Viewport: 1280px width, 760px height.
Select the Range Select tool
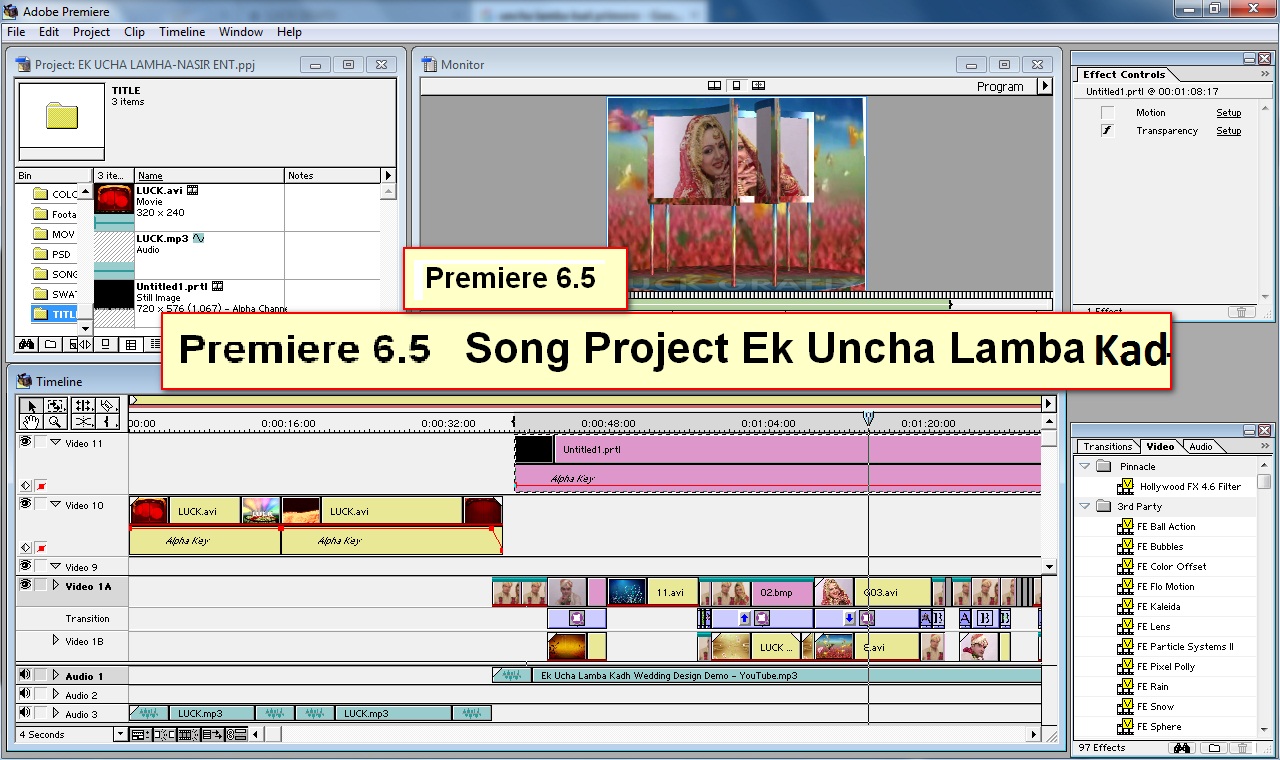(x=57, y=406)
